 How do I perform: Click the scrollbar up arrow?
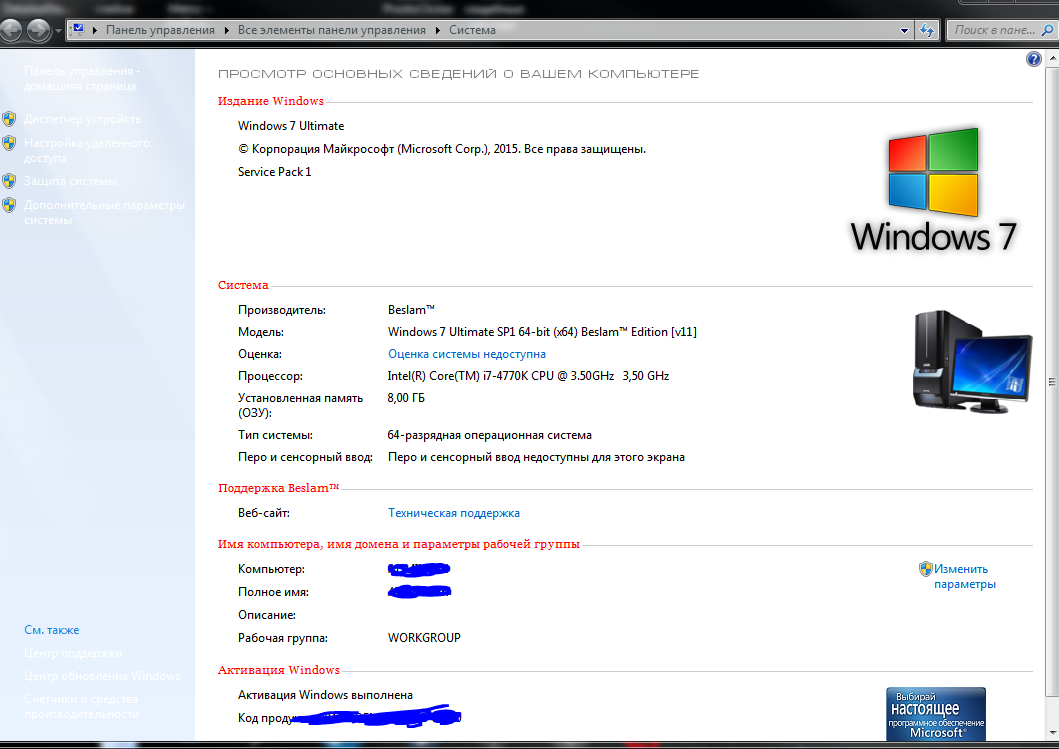point(1052,58)
